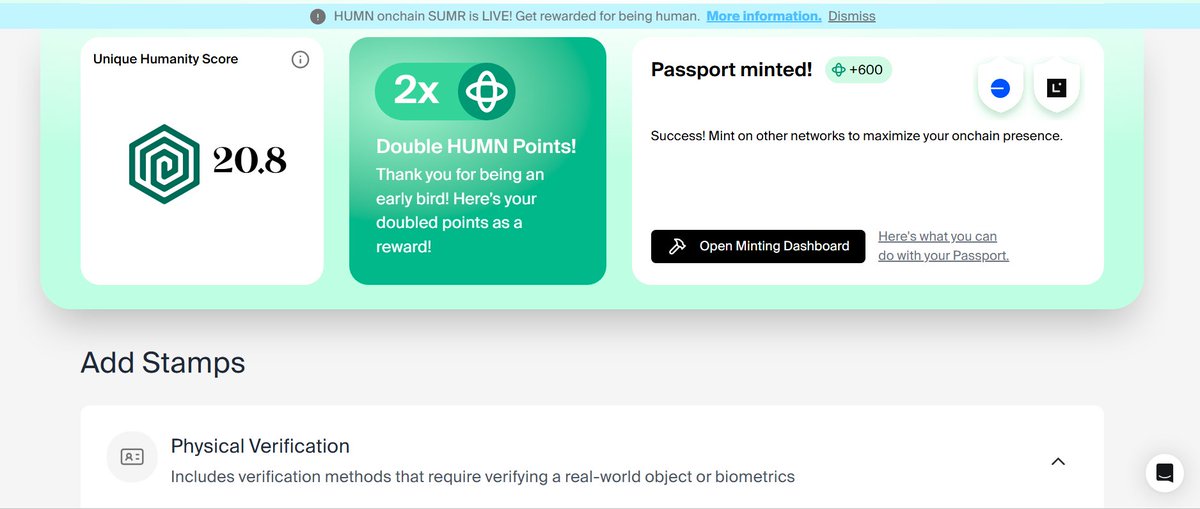1200x509 pixels.
Task: Click the Double HUMN Points card heading
Action: coord(476,146)
